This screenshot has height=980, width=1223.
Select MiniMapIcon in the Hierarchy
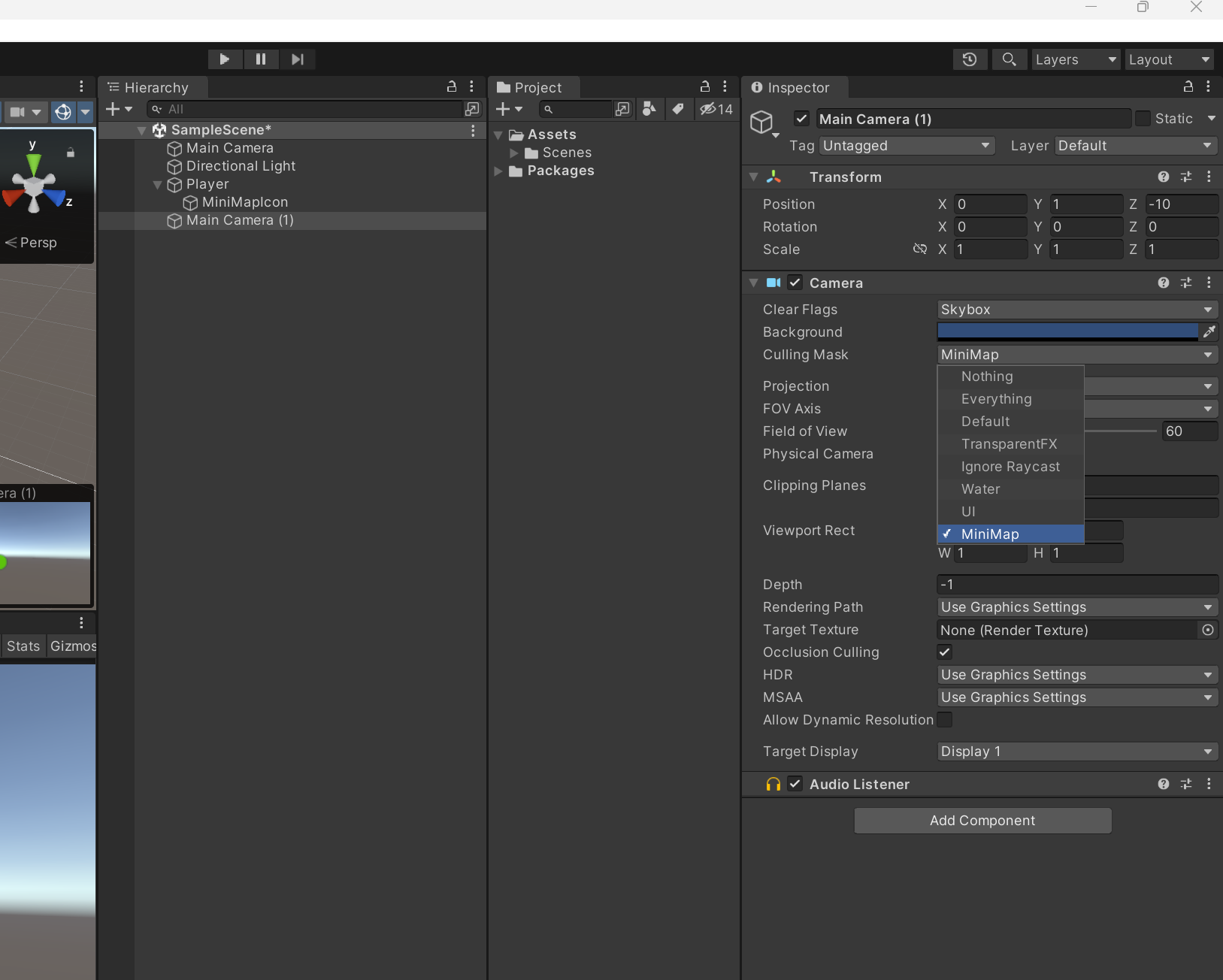tap(245, 202)
